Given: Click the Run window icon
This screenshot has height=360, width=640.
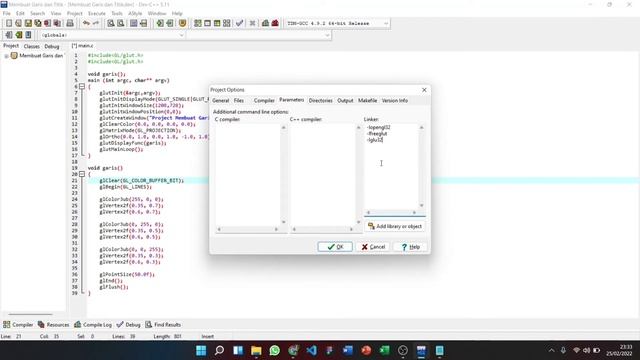Looking at the screenshot, I should pos(207,23).
